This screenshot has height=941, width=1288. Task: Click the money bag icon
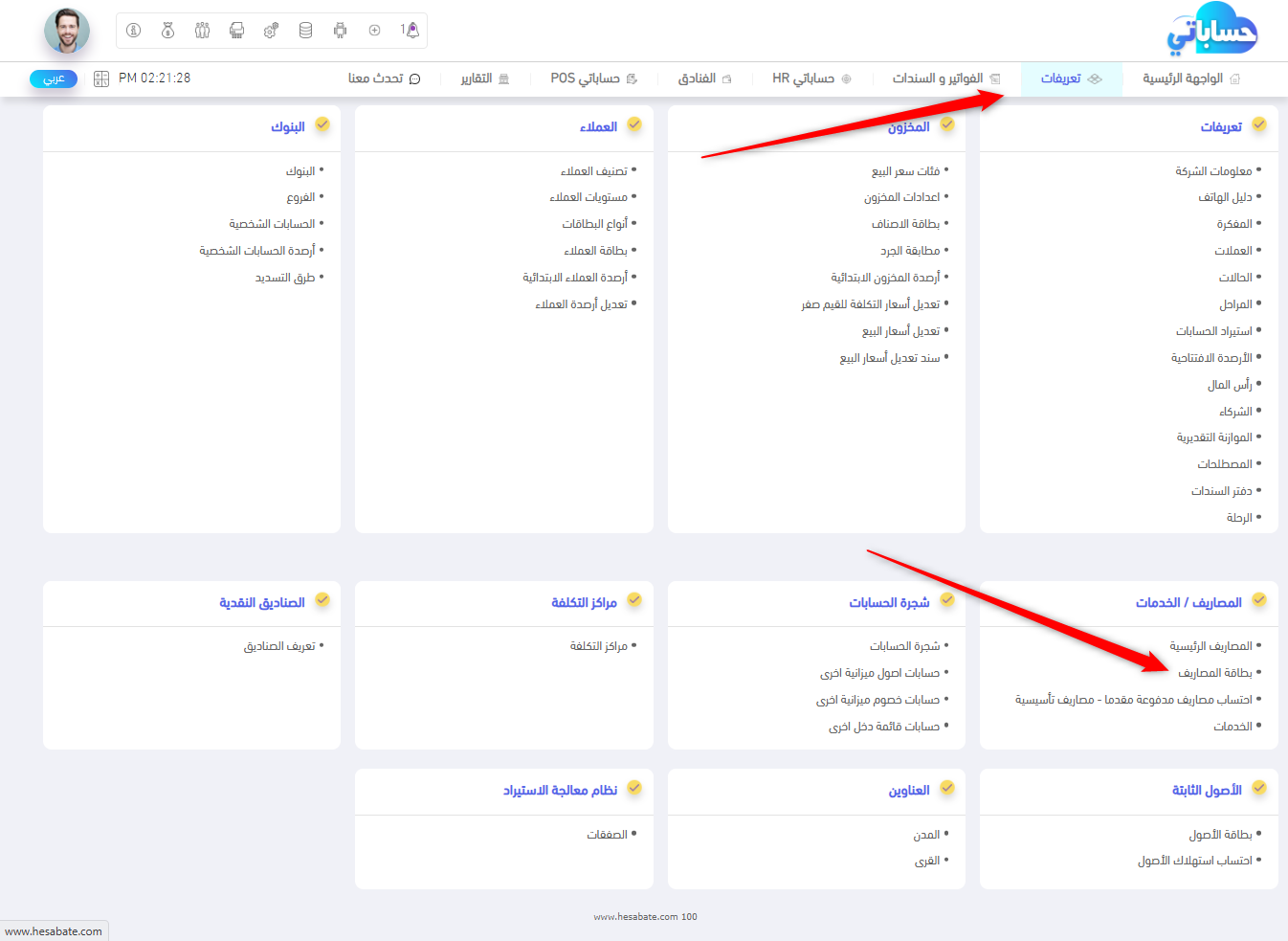point(167,31)
